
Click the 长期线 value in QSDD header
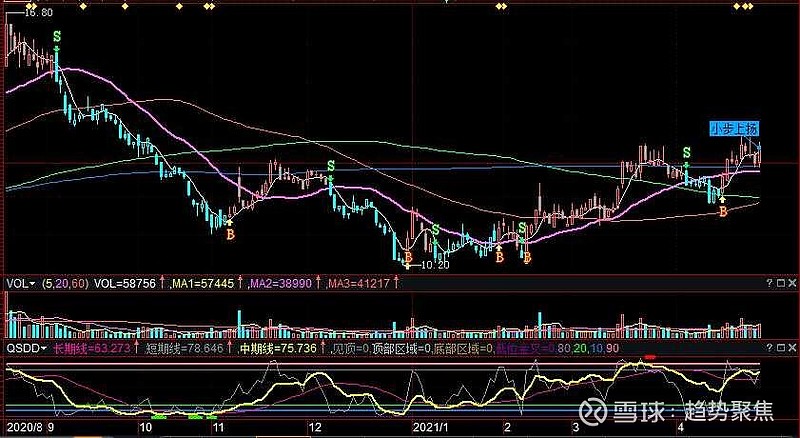(91, 348)
